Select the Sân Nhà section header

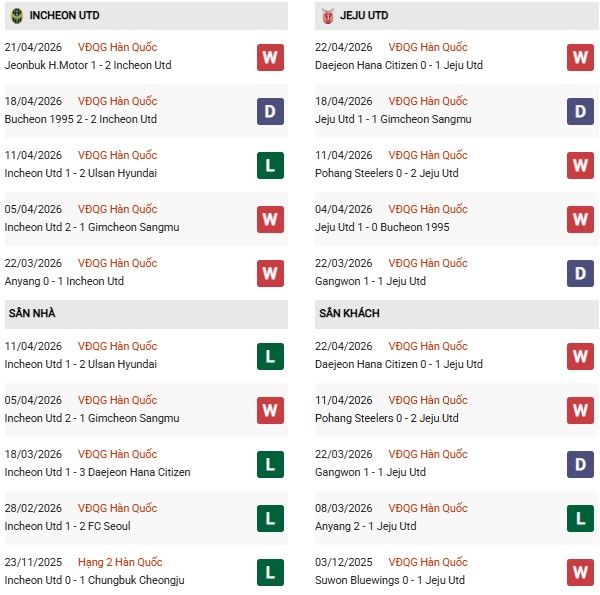pos(32,314)
